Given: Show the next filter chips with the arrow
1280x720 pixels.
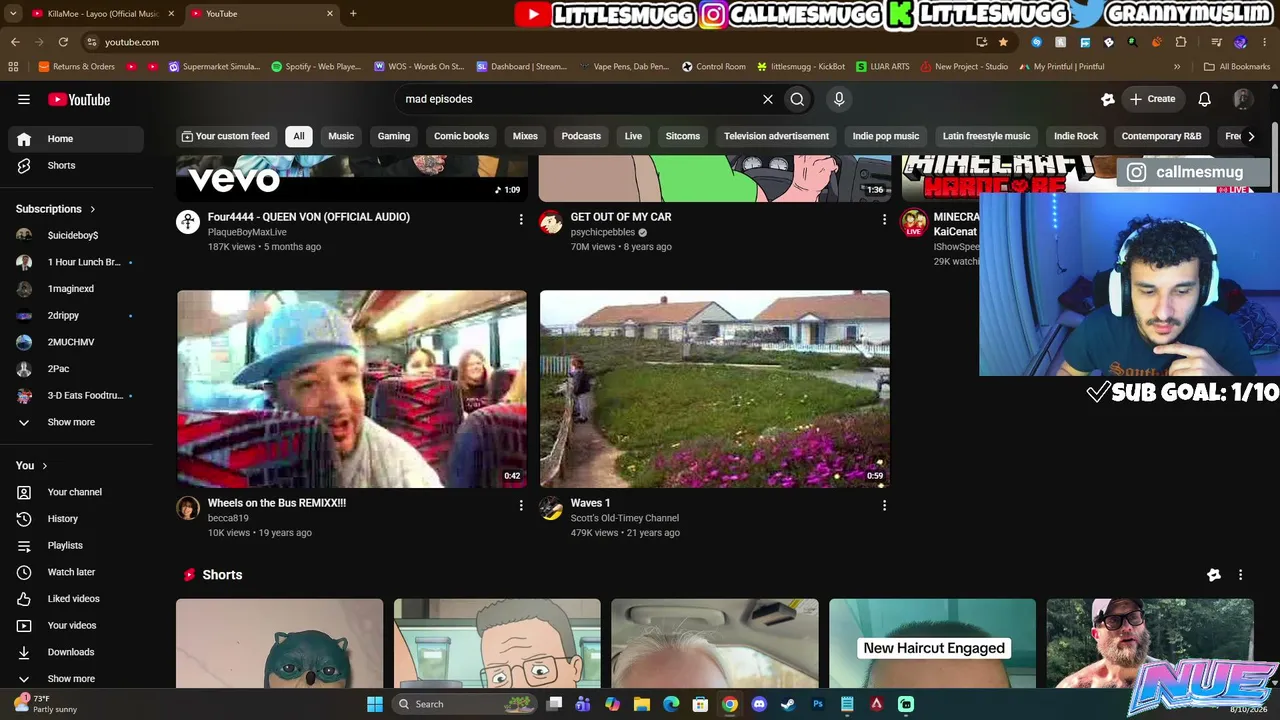Looking at the screenshot, I should point(1251,136).
